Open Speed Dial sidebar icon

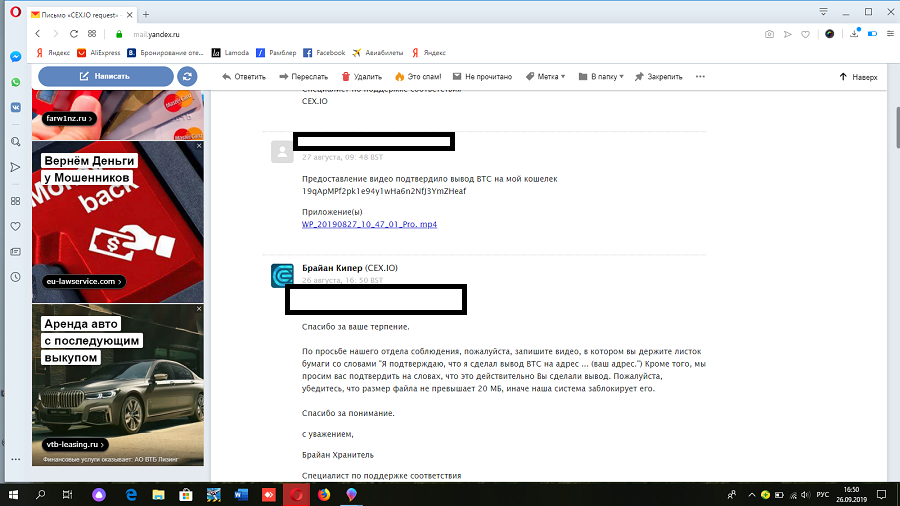[x=15, y=201]
